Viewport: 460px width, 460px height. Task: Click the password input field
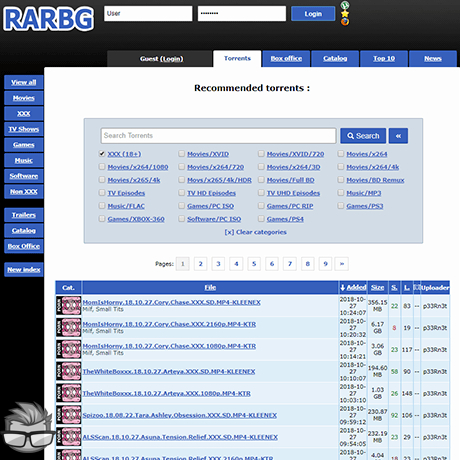(x=242, y=14)
